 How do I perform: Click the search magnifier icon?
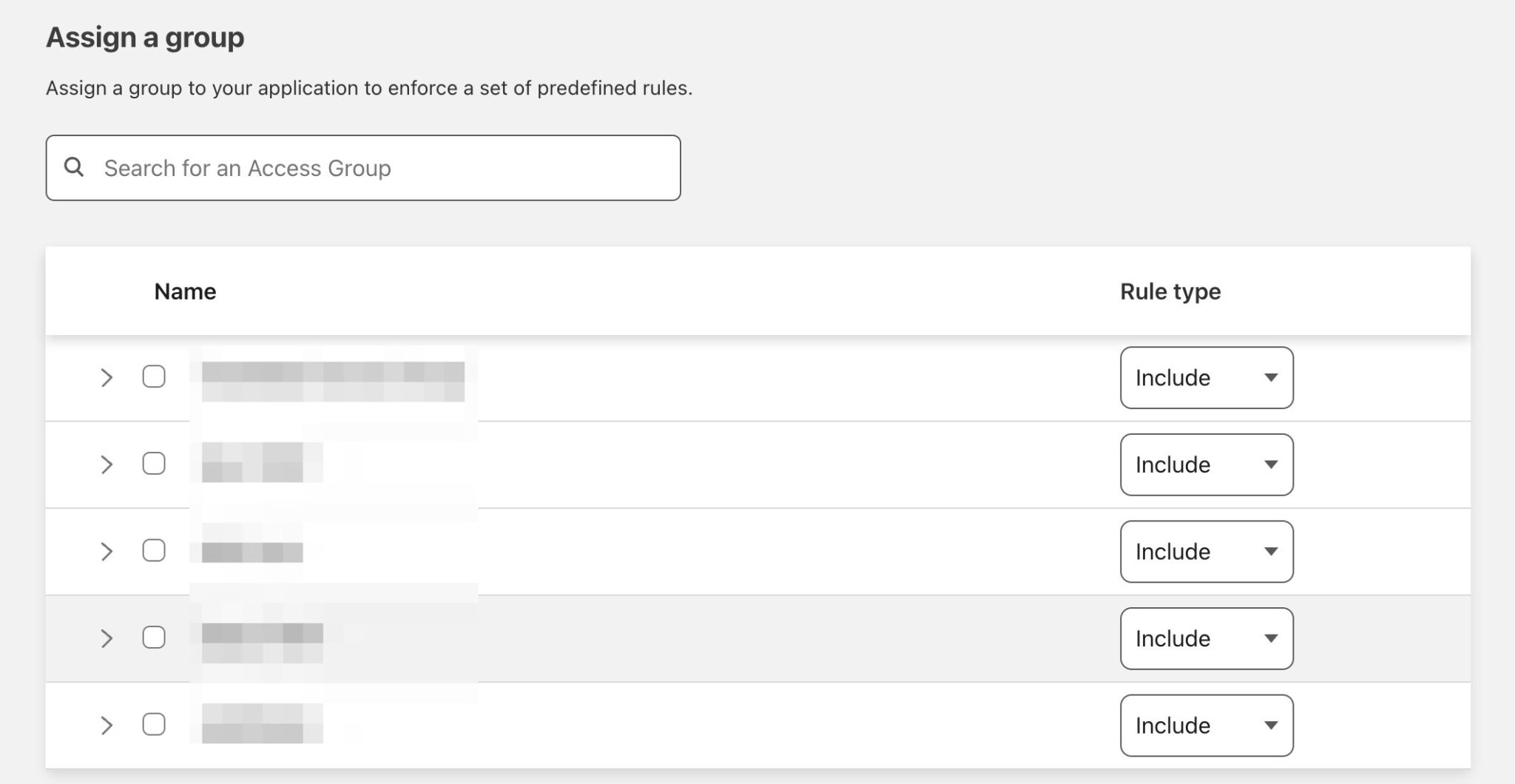click(x=75, y=167)
